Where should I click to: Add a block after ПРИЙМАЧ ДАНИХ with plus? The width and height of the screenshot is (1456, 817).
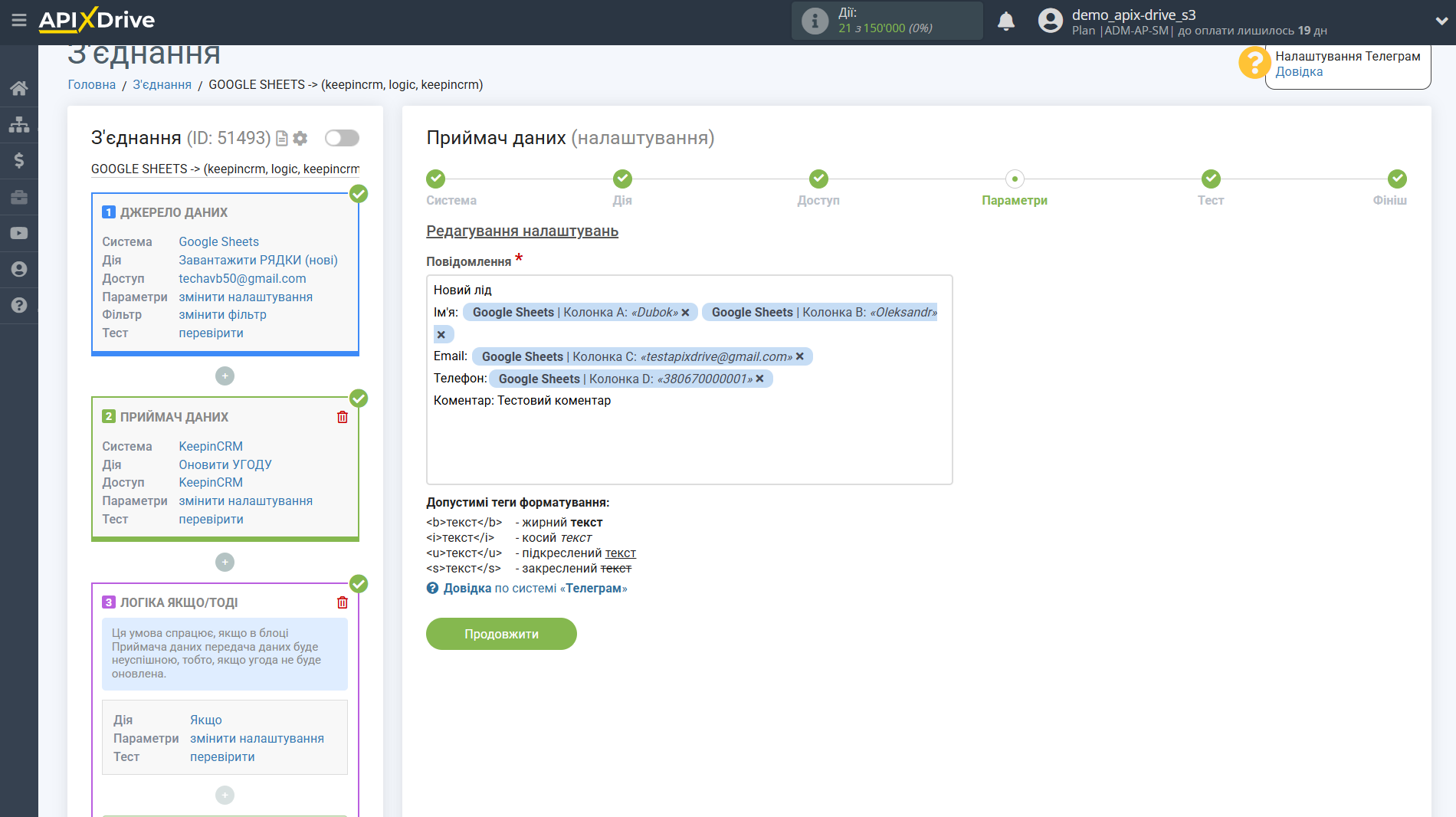[225, 563]
